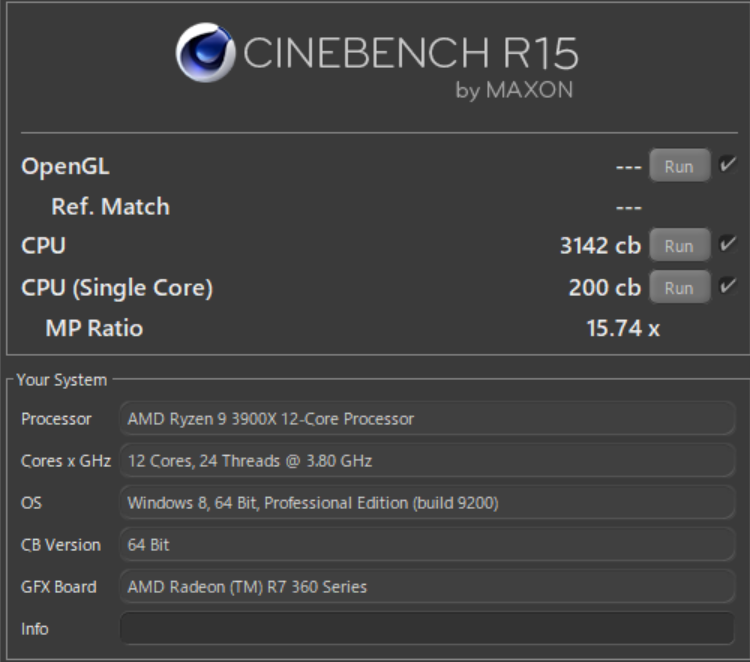Click the MP Ratio value 15.74 x

[x=623, y=329]
